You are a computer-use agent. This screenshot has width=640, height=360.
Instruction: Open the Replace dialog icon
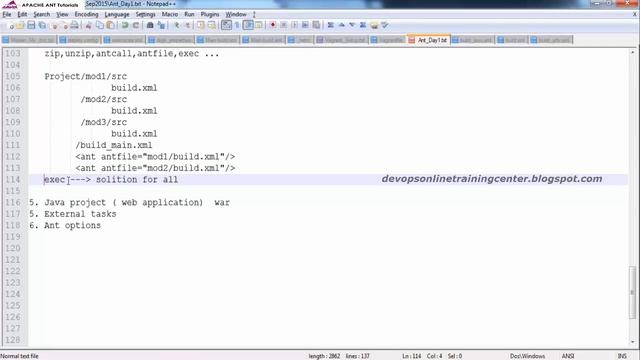click(x=161, y=25)
